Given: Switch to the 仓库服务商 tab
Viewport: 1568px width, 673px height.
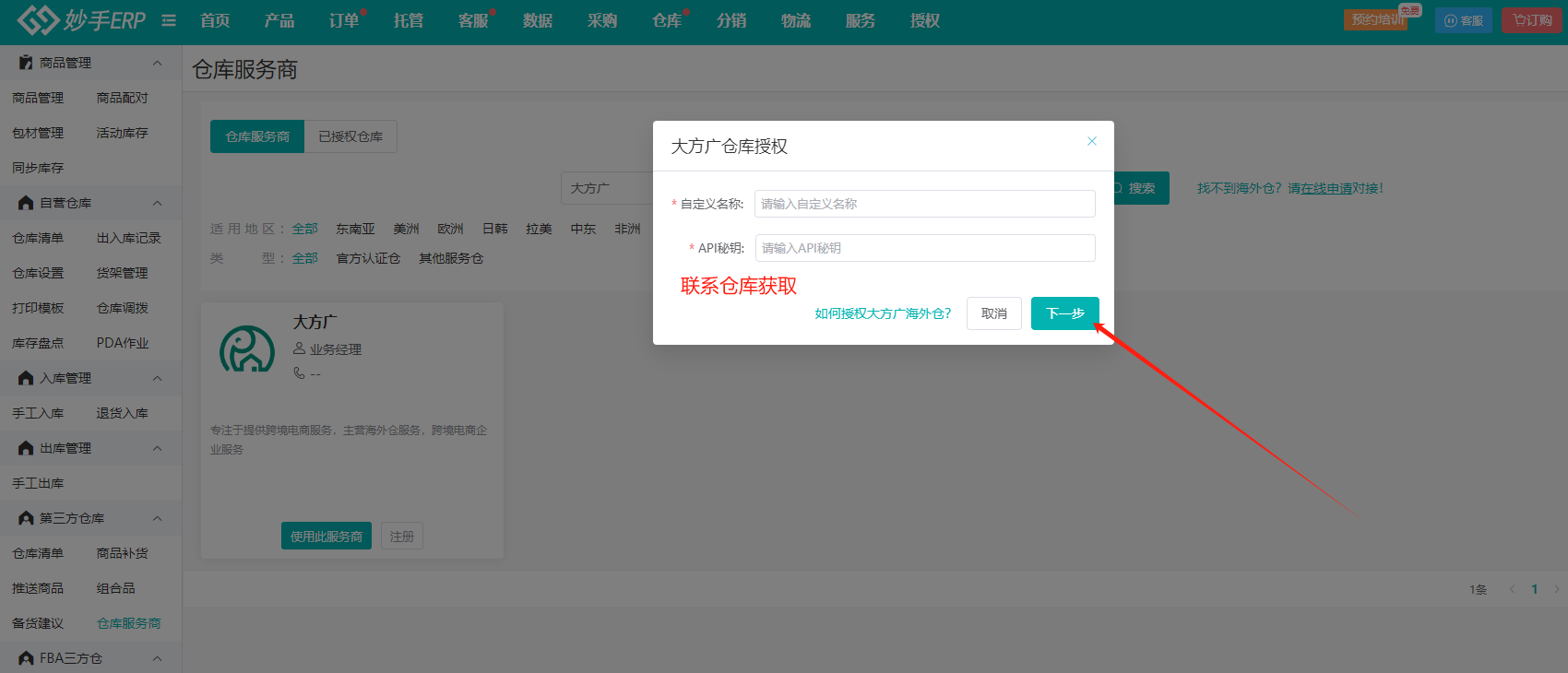Looking at the screenshot, I should coord(257,136).
